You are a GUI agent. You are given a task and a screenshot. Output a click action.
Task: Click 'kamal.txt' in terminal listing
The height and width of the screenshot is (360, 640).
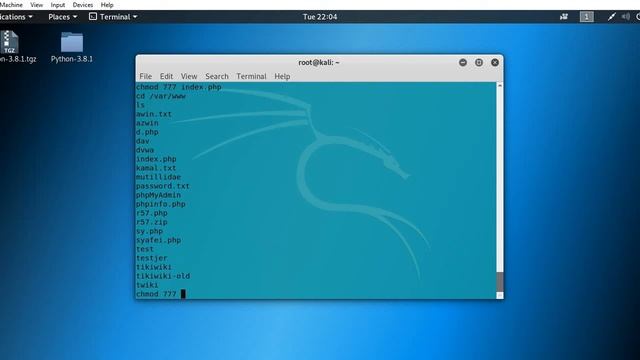(156, 168)
